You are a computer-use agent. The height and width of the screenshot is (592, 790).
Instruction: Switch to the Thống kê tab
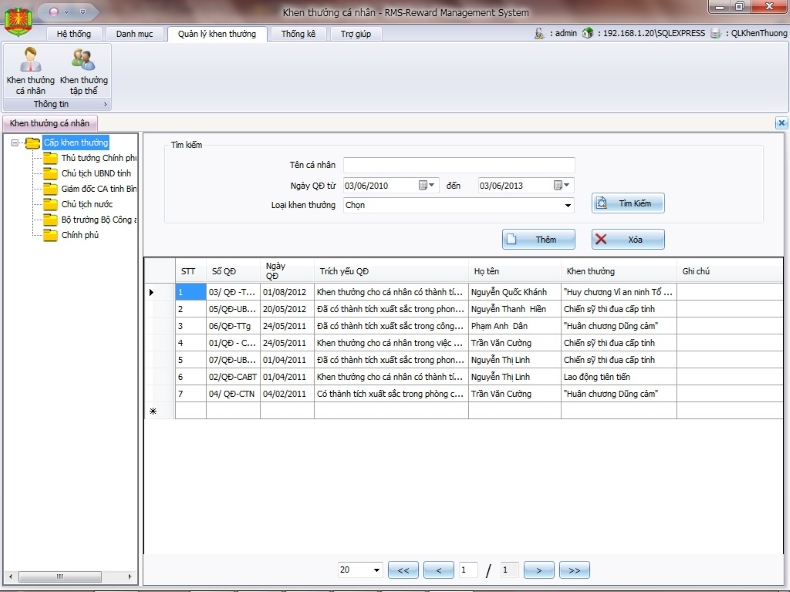[298, 33]
